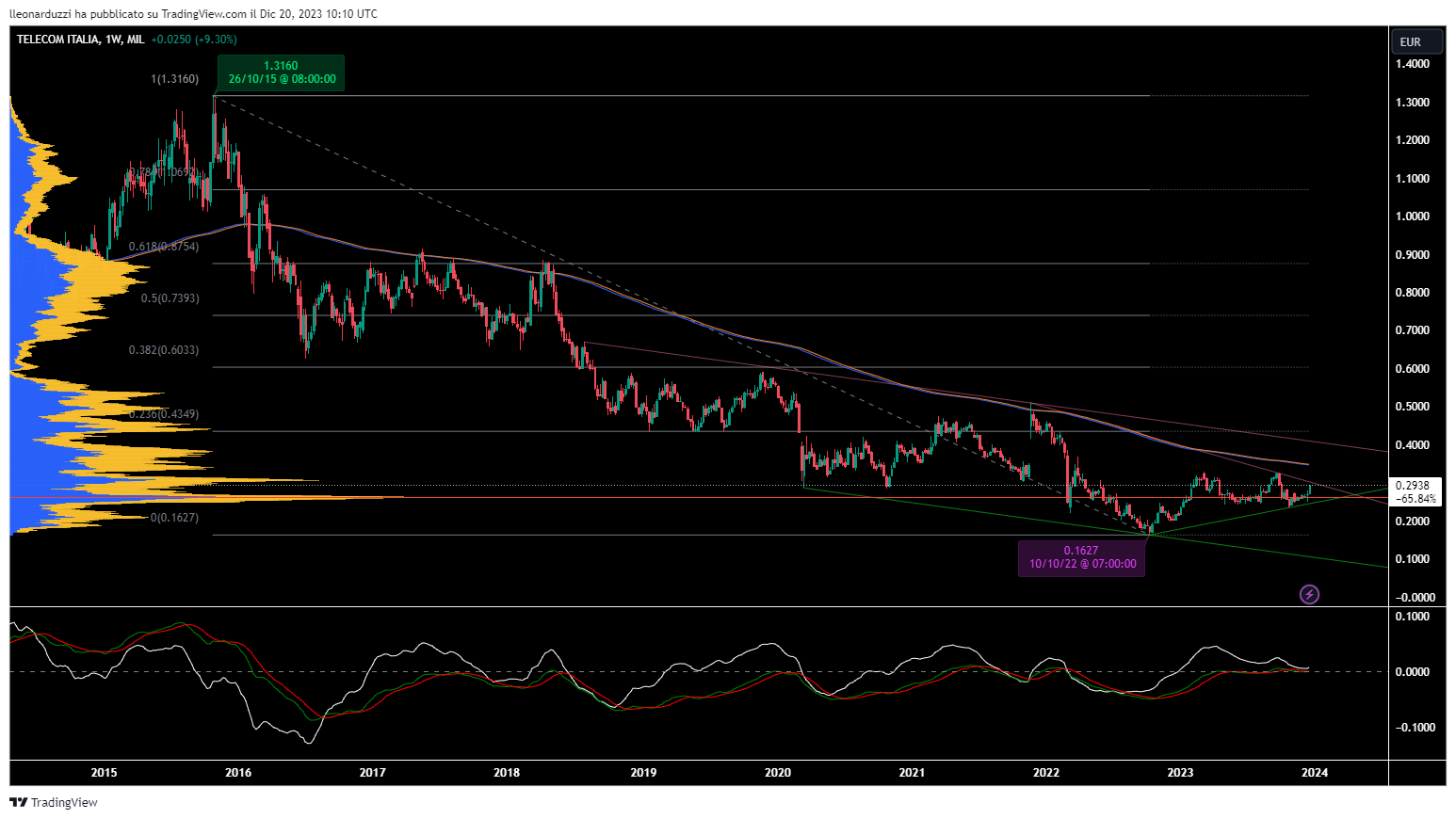Click Fibonacci level 0.5(0.7393) label

pyautogui.click(x=170, y=298)
